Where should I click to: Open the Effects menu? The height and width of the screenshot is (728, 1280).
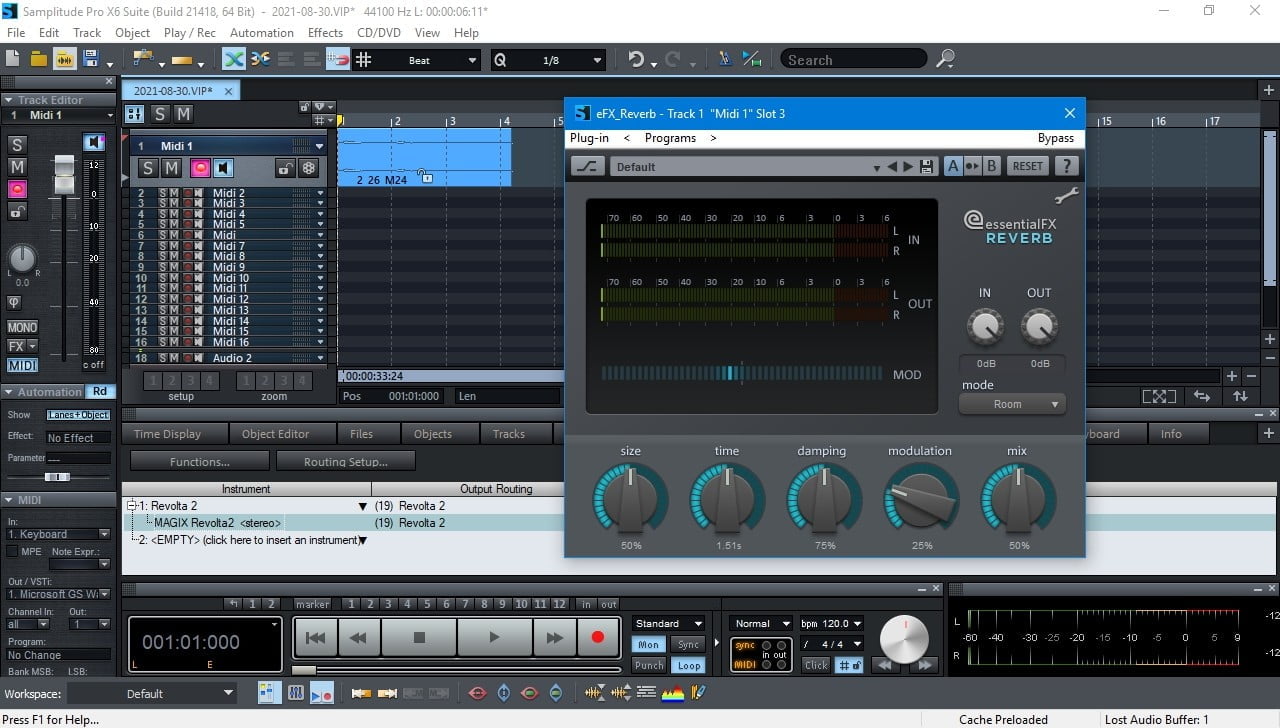click(326, 33)
